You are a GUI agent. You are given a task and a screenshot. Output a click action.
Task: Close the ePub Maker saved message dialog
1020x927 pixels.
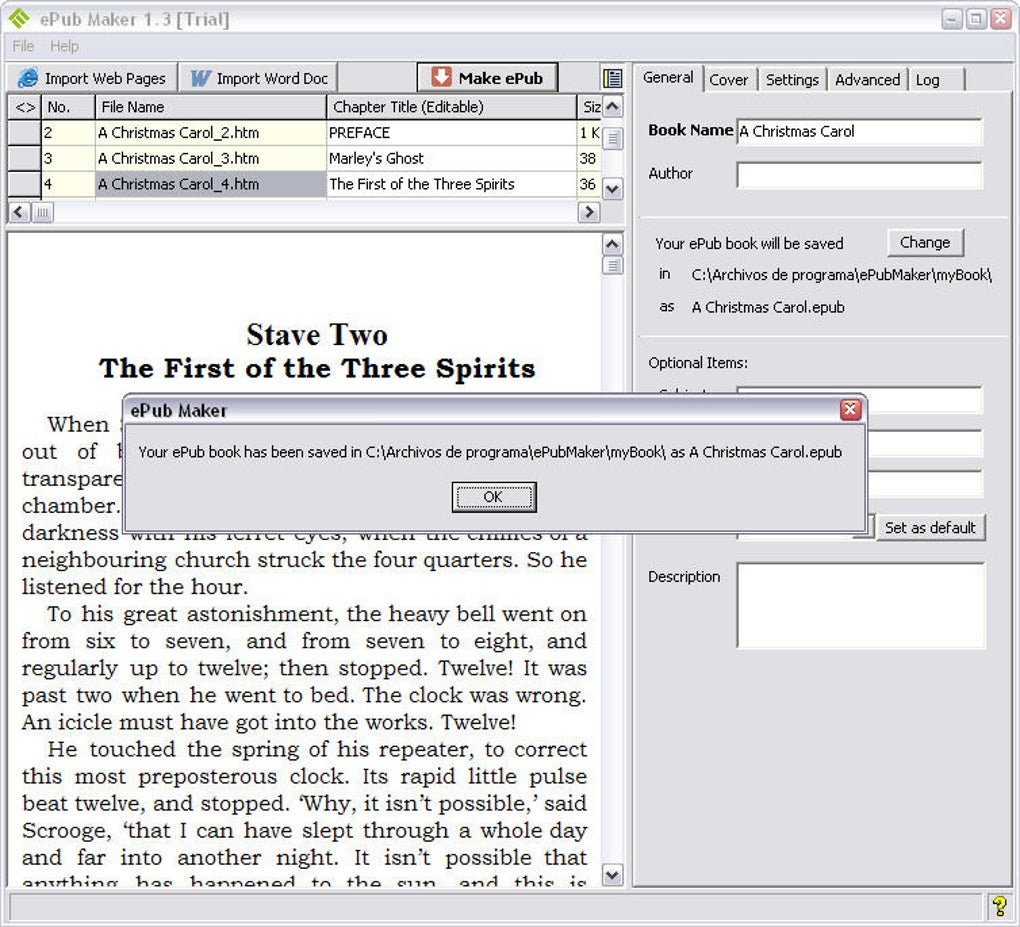pyautogui.click(x=850, y=409)
